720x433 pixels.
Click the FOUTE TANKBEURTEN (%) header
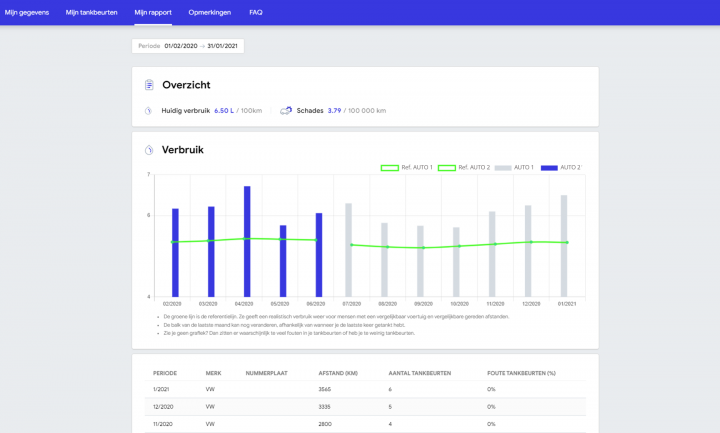click(x=521, y=373)
